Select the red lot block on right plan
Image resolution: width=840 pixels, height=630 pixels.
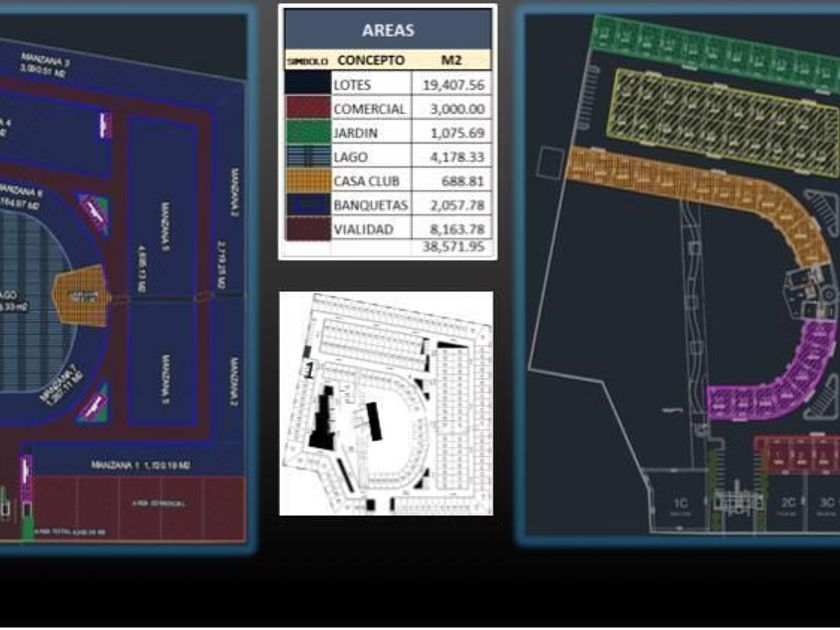(x=797, y=454)
